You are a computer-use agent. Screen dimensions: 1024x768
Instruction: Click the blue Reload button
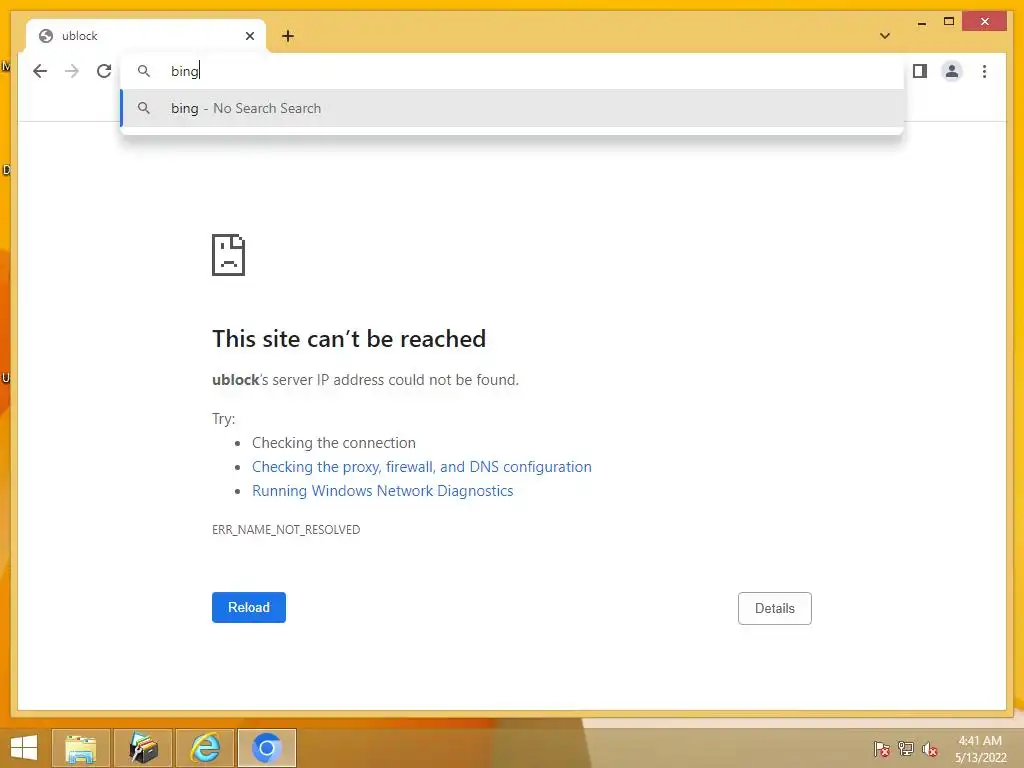pos(249,607)
